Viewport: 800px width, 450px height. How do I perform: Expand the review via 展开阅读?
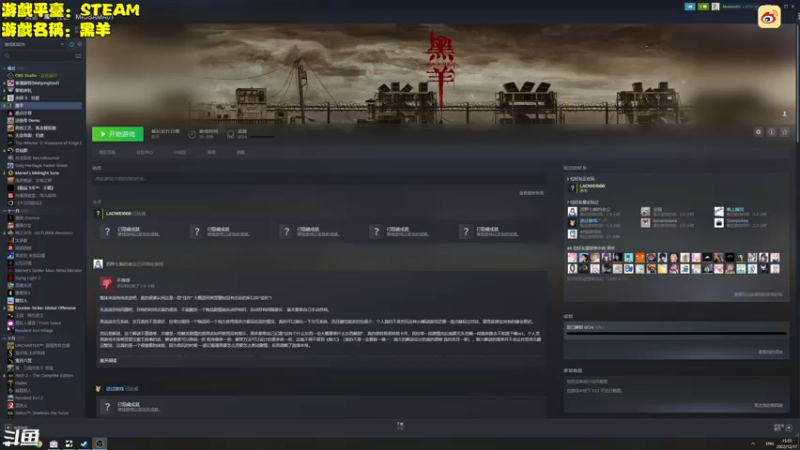108,361
